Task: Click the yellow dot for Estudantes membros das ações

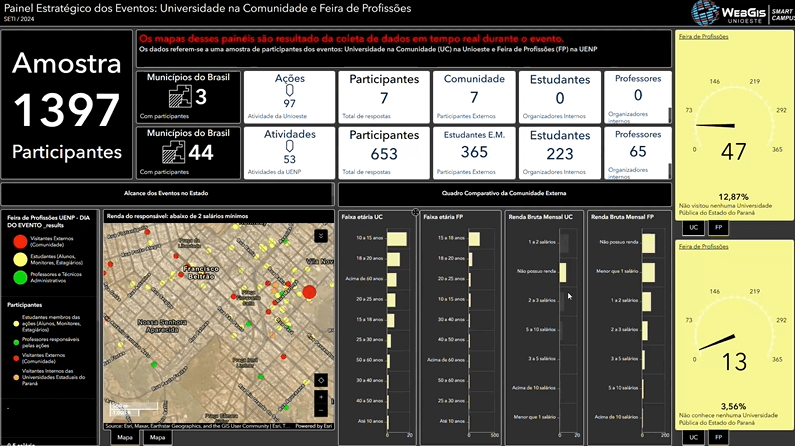Action: [x=16, y=323]
